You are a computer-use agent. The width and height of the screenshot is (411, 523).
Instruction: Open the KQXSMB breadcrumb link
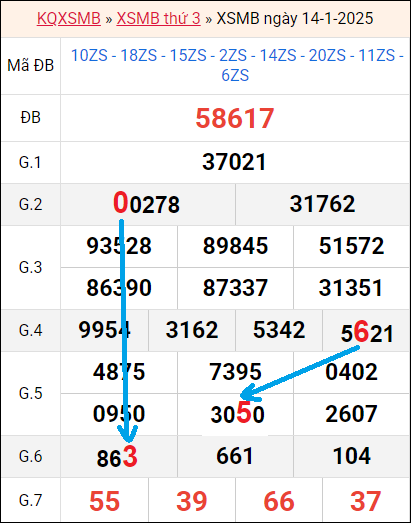pos(69,18)
